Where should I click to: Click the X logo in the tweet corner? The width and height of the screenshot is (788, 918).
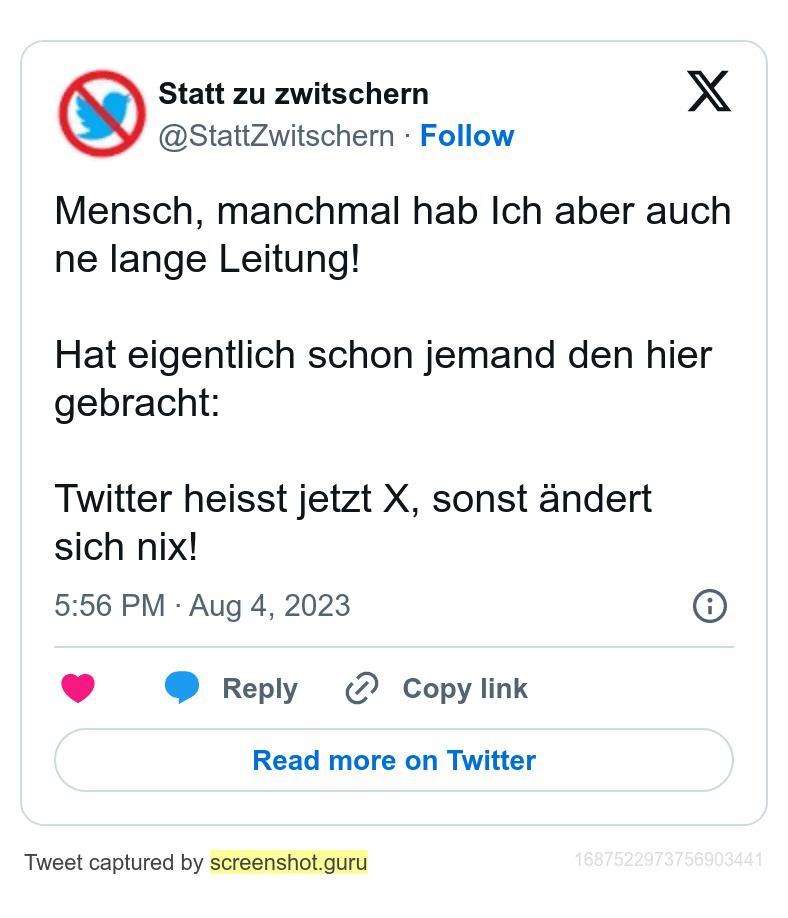709,93
